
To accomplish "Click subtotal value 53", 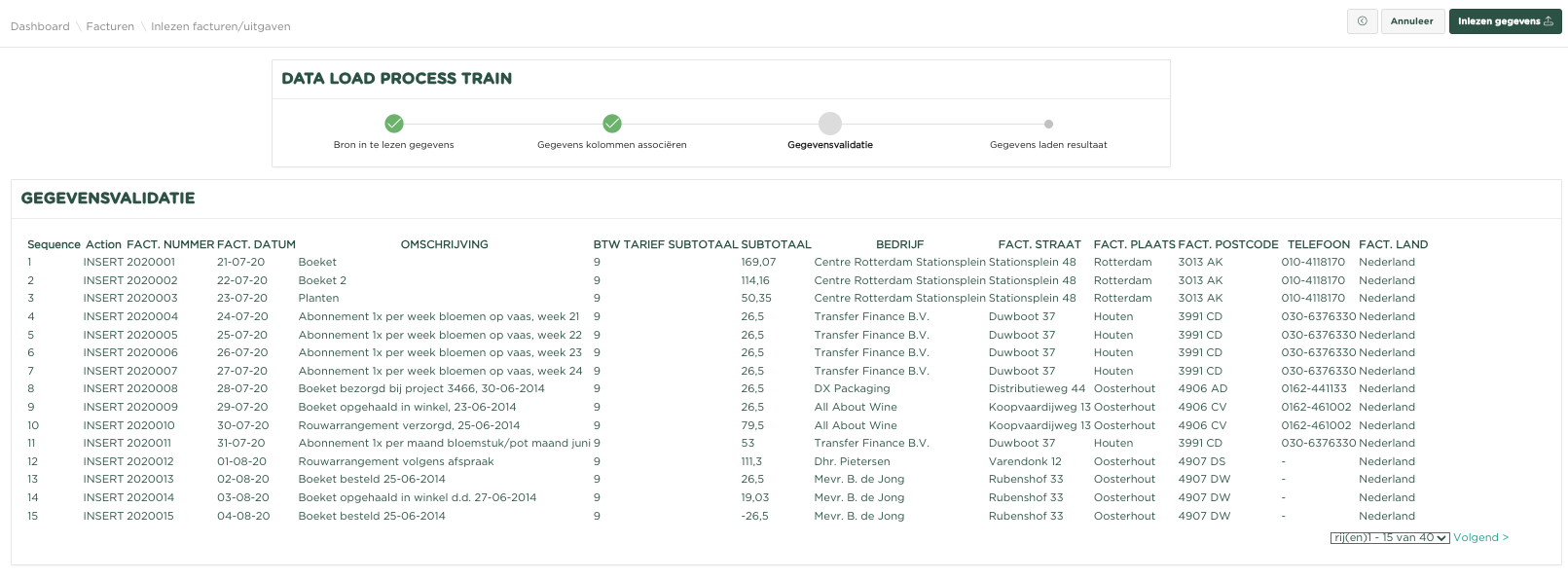I will coord(748,443).
